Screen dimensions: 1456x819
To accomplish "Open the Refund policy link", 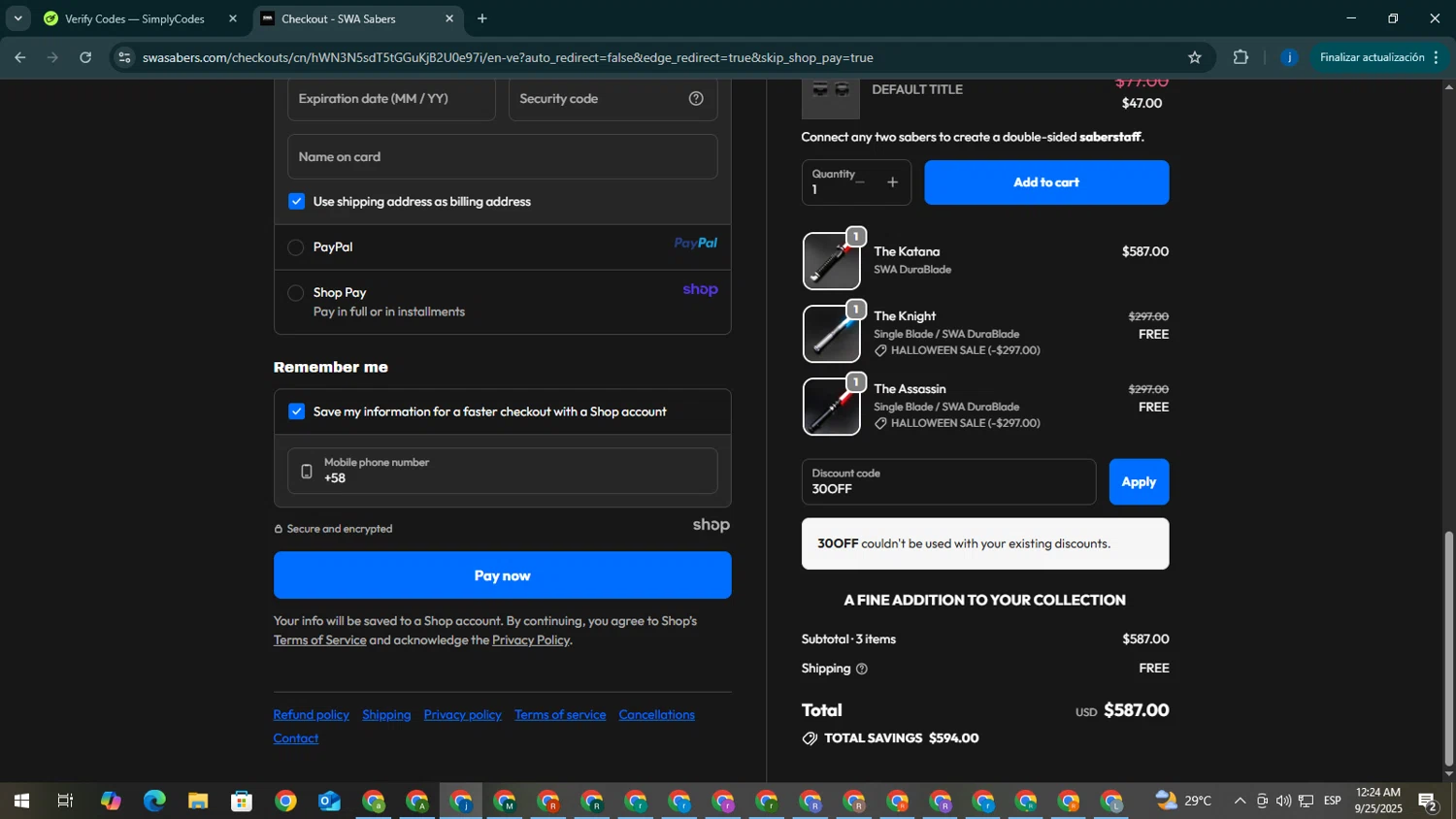I will point(311,714).
